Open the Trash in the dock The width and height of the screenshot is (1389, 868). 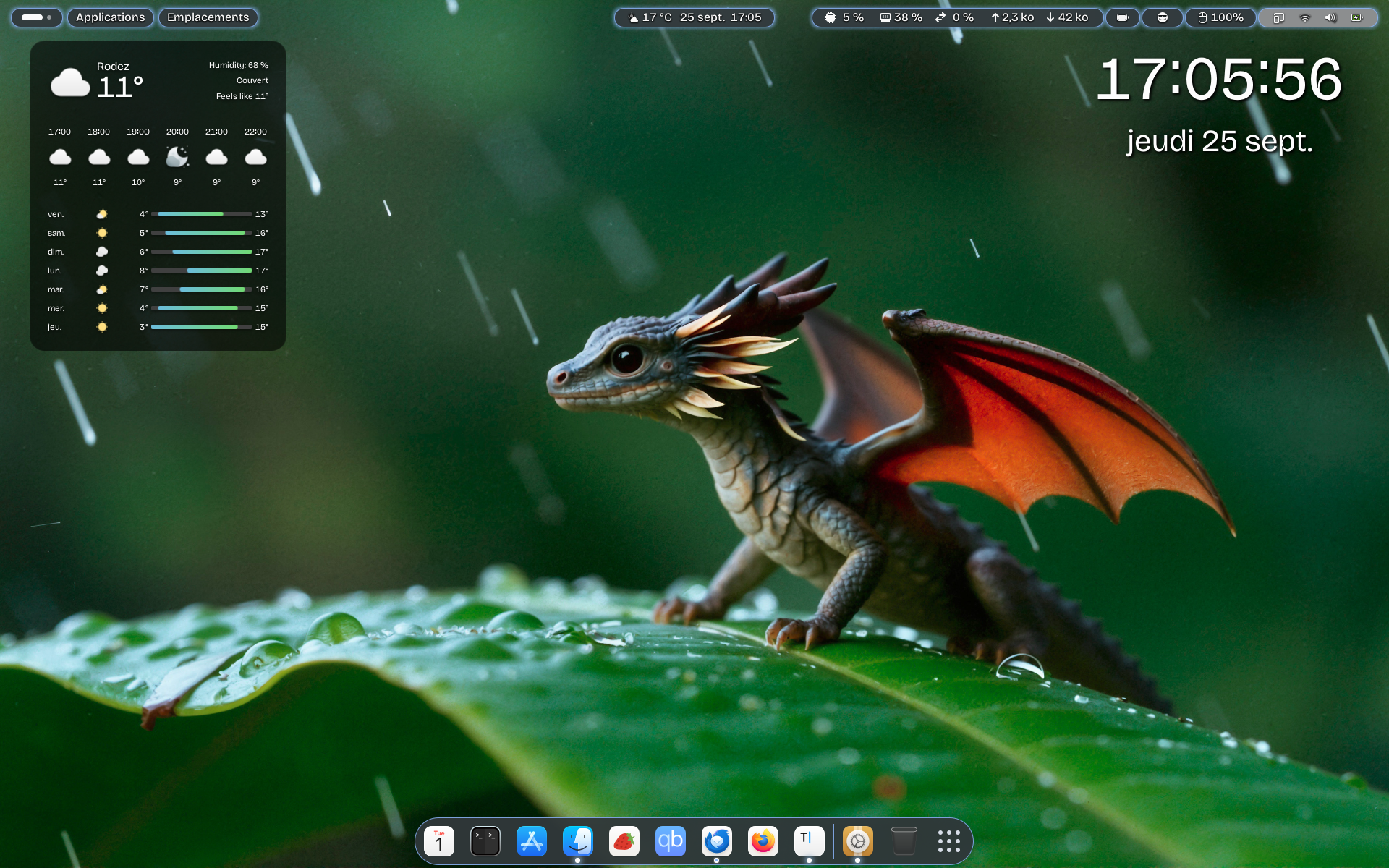904,841
